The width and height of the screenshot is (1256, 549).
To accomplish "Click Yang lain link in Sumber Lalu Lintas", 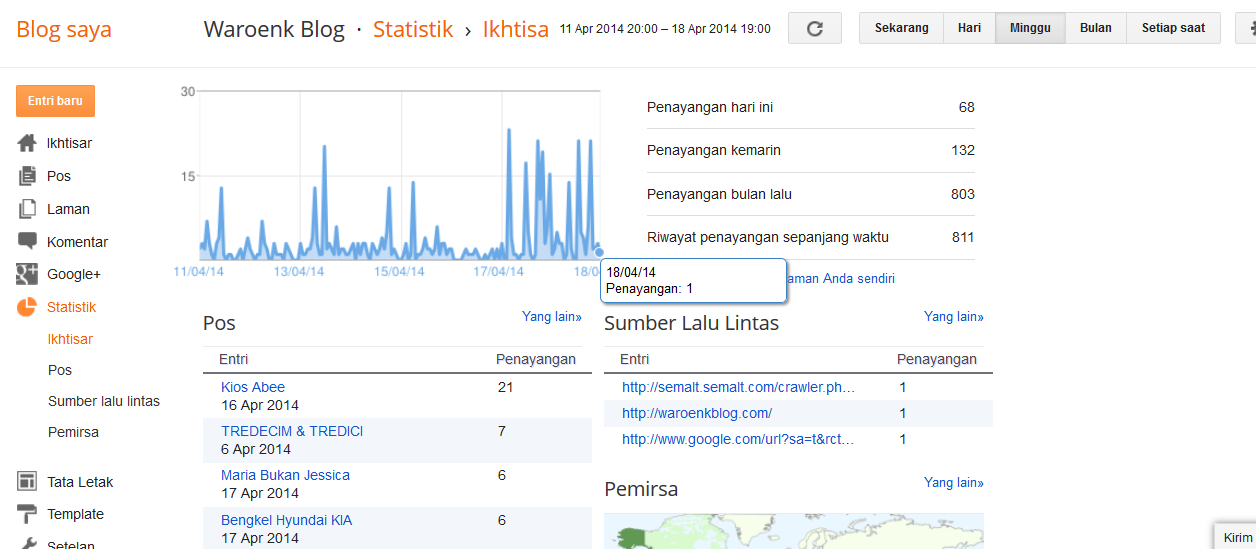I will click(954, 316).
